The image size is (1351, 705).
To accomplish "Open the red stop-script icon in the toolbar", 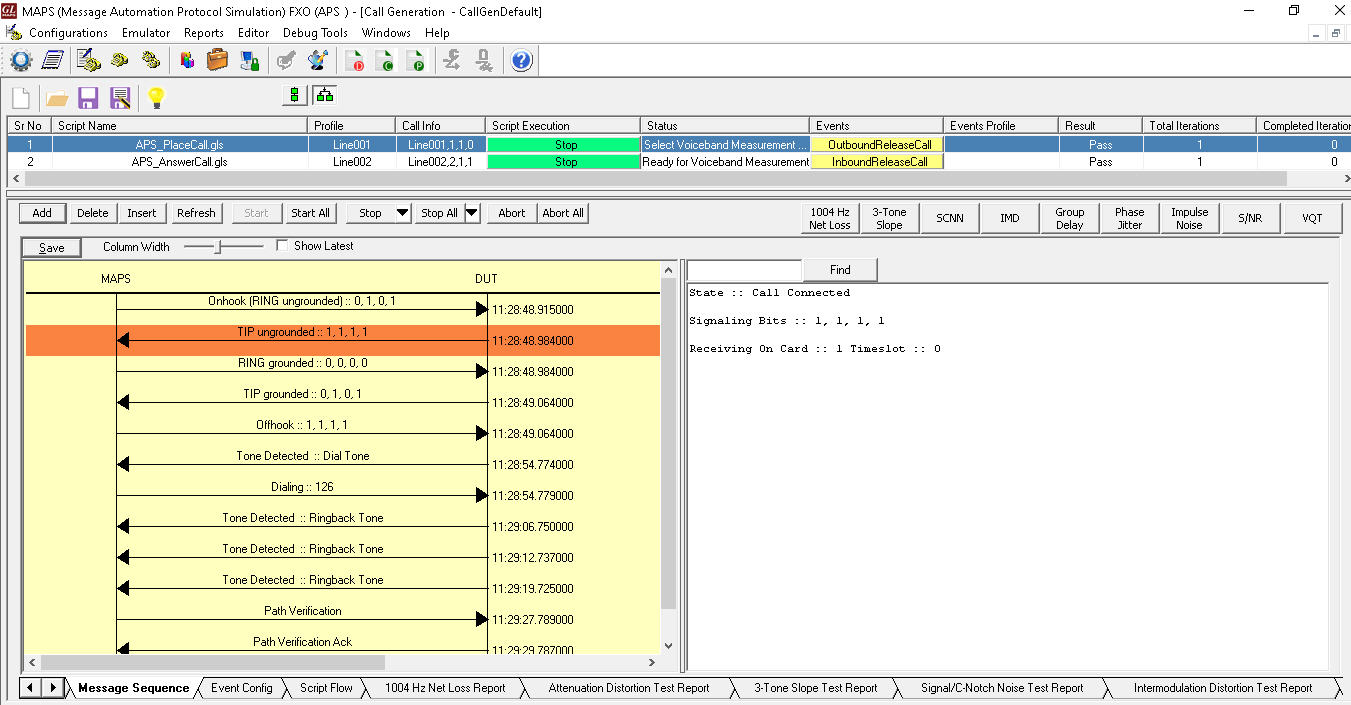I will [355, 60].
